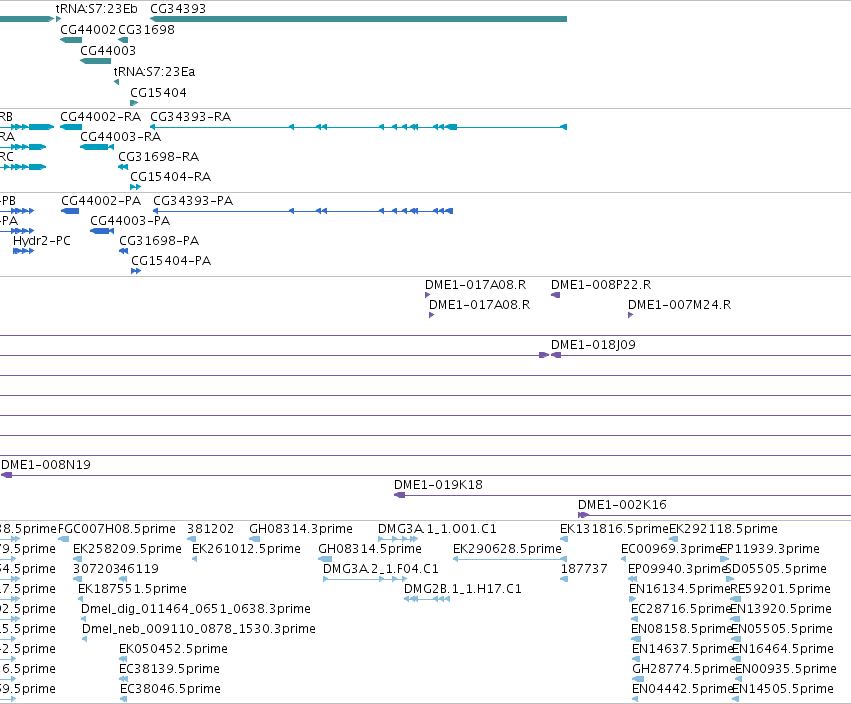Viewport: 851px width, 704px height.
Task: Click the tRNA:S7:23Ea label
Action: (154, 72)
